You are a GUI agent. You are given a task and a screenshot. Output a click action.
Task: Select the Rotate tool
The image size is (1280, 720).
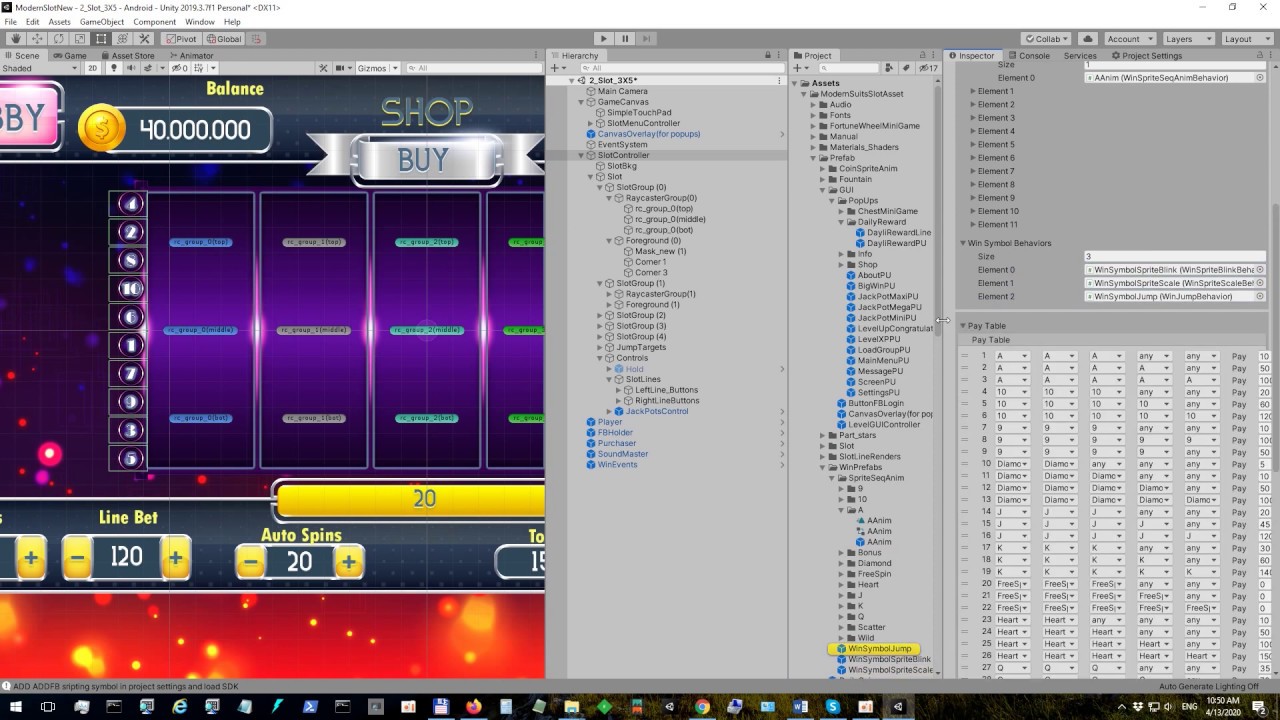[x=59, y=39]
